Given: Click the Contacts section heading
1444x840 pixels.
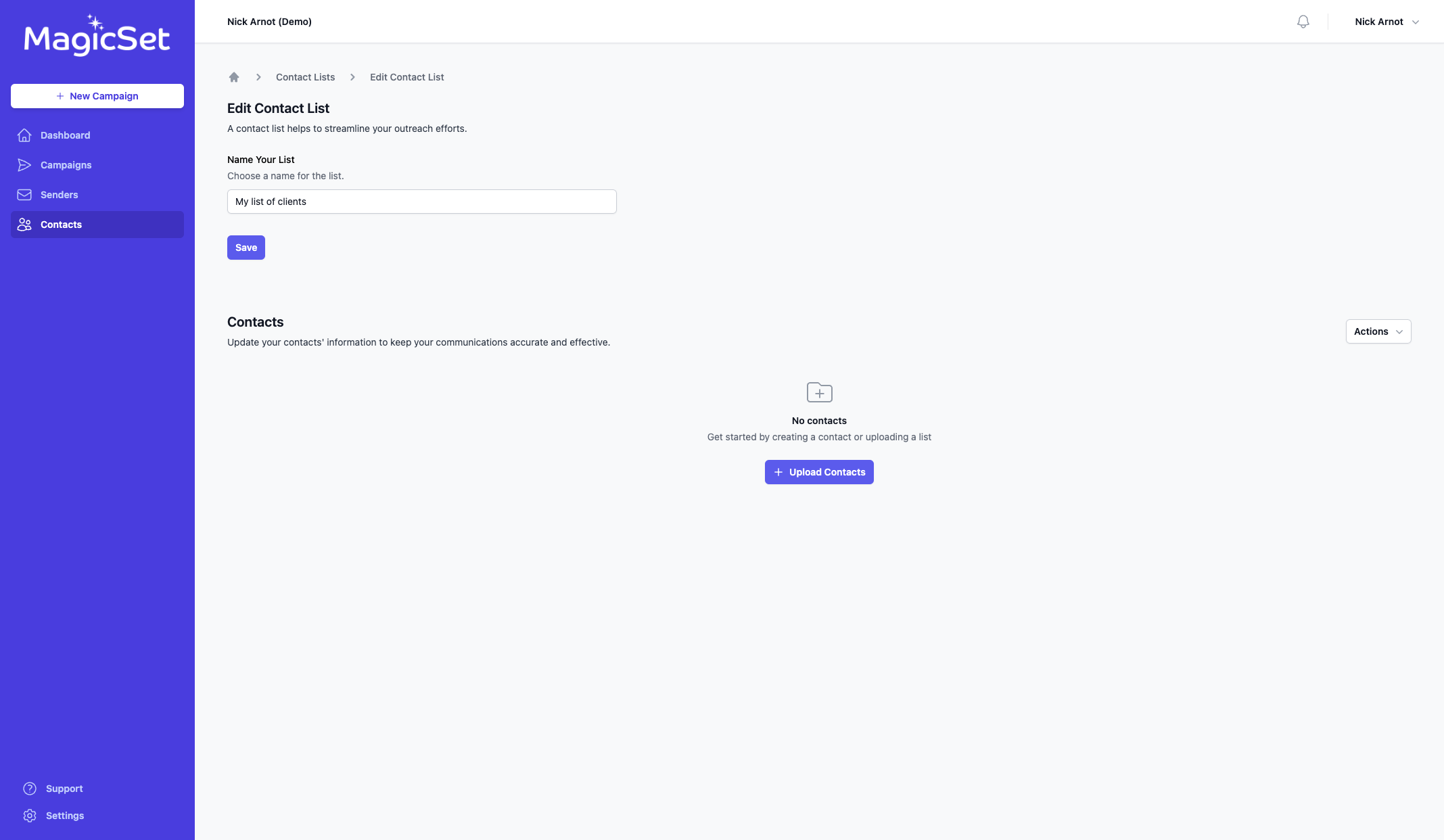Looking at the screenshot, I should 255,322.
